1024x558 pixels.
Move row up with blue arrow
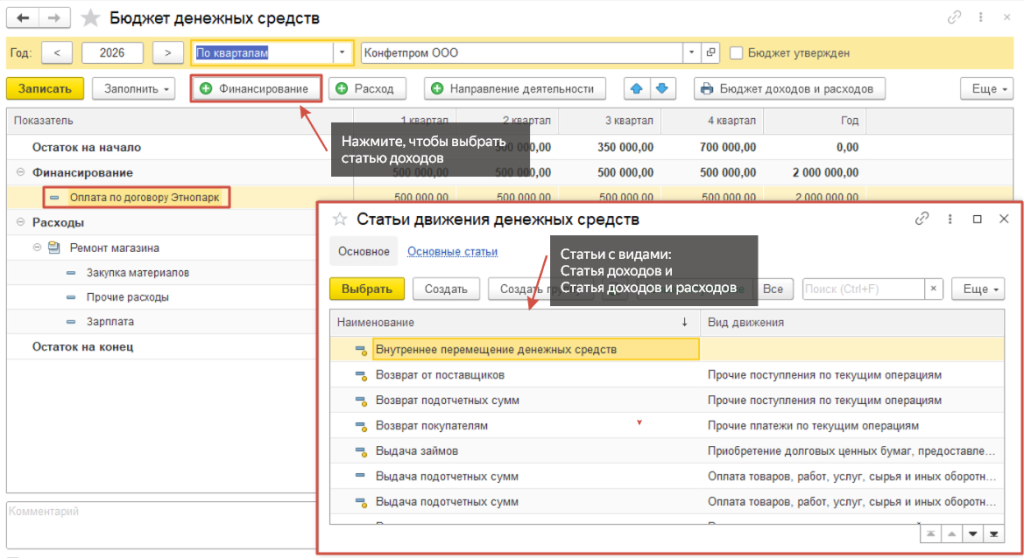[x=637, y=89]
